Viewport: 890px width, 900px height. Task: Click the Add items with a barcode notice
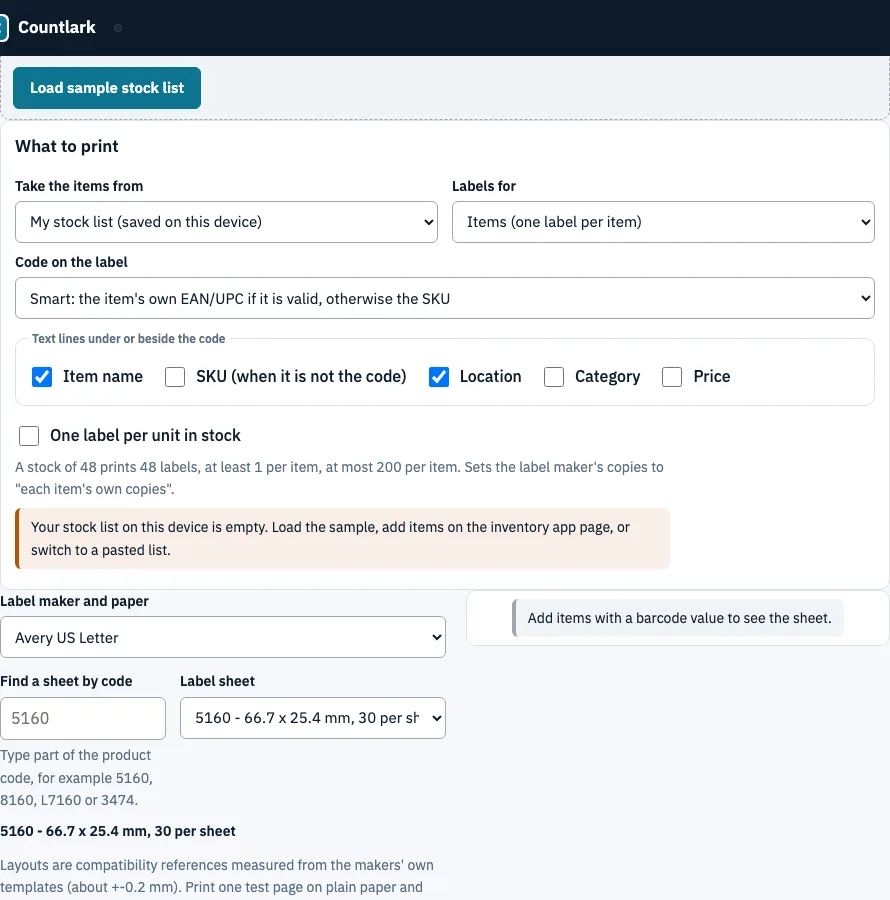click(678, 618)
